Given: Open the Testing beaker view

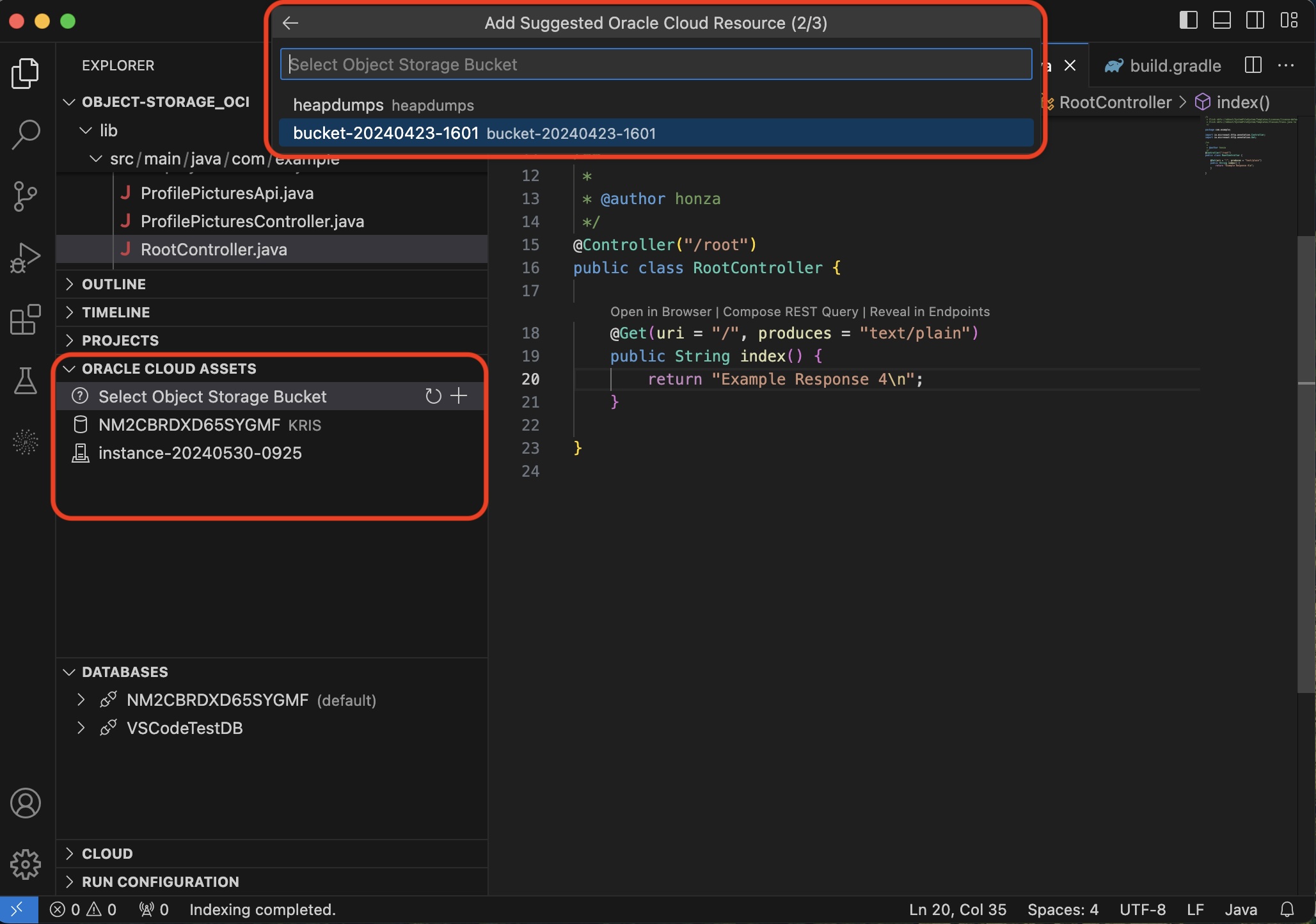Looking at the screenshot, I should click(25, 381).
